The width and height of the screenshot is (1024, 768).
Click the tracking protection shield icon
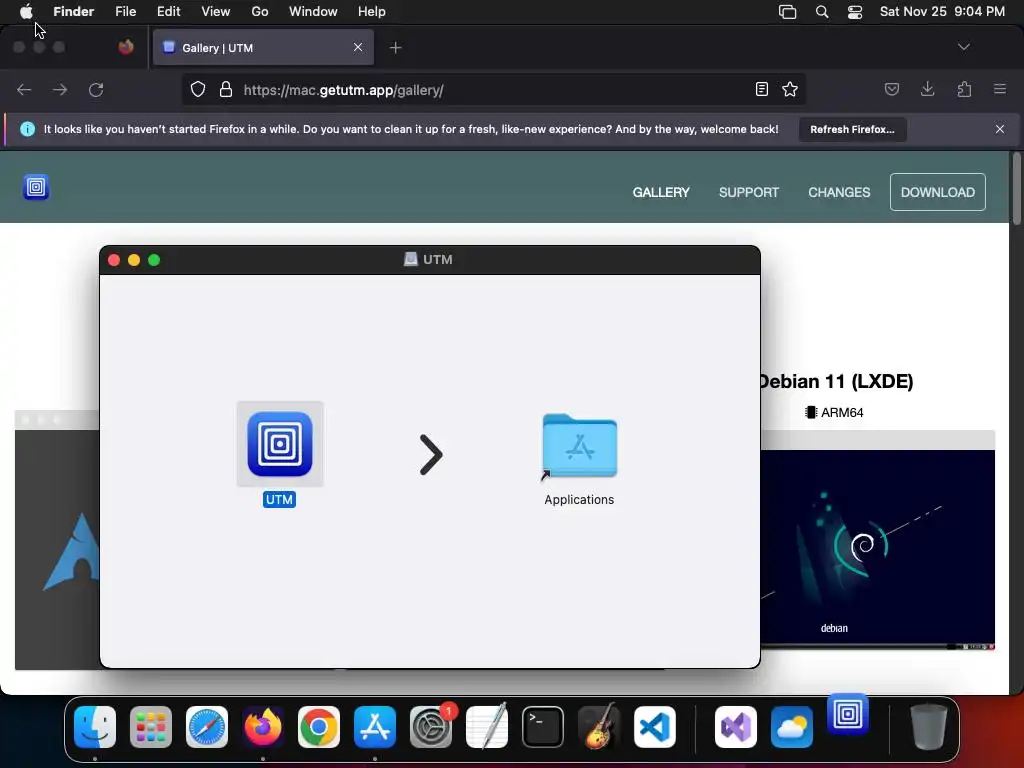pyautogui.click(x=198, y=89)
